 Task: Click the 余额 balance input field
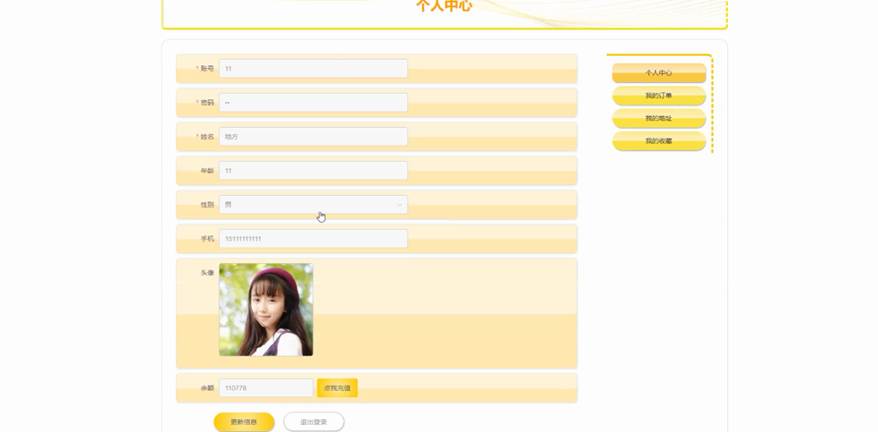pos(266,388)
